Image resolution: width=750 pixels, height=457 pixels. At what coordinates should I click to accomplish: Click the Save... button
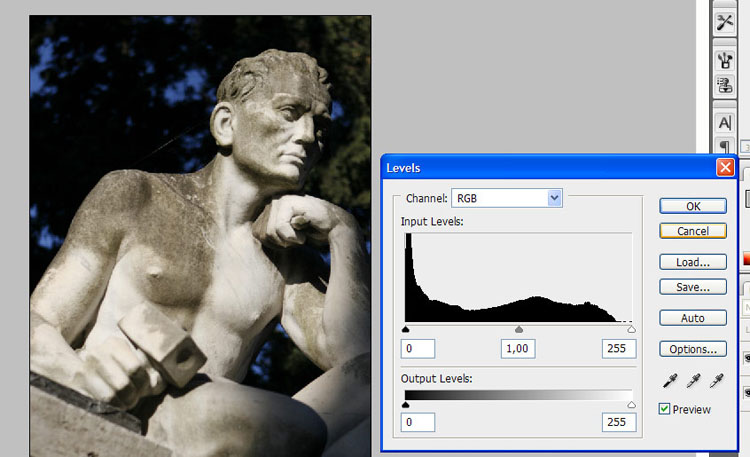pyautogui.click(x=693, y=287)
